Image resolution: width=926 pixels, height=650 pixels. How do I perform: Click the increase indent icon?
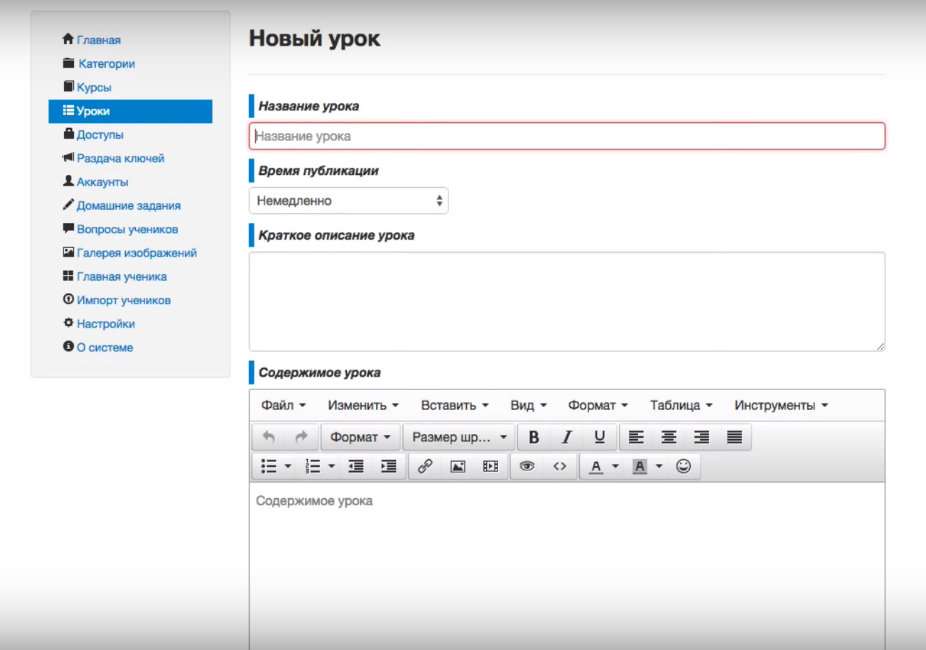(x=388, y=466)
